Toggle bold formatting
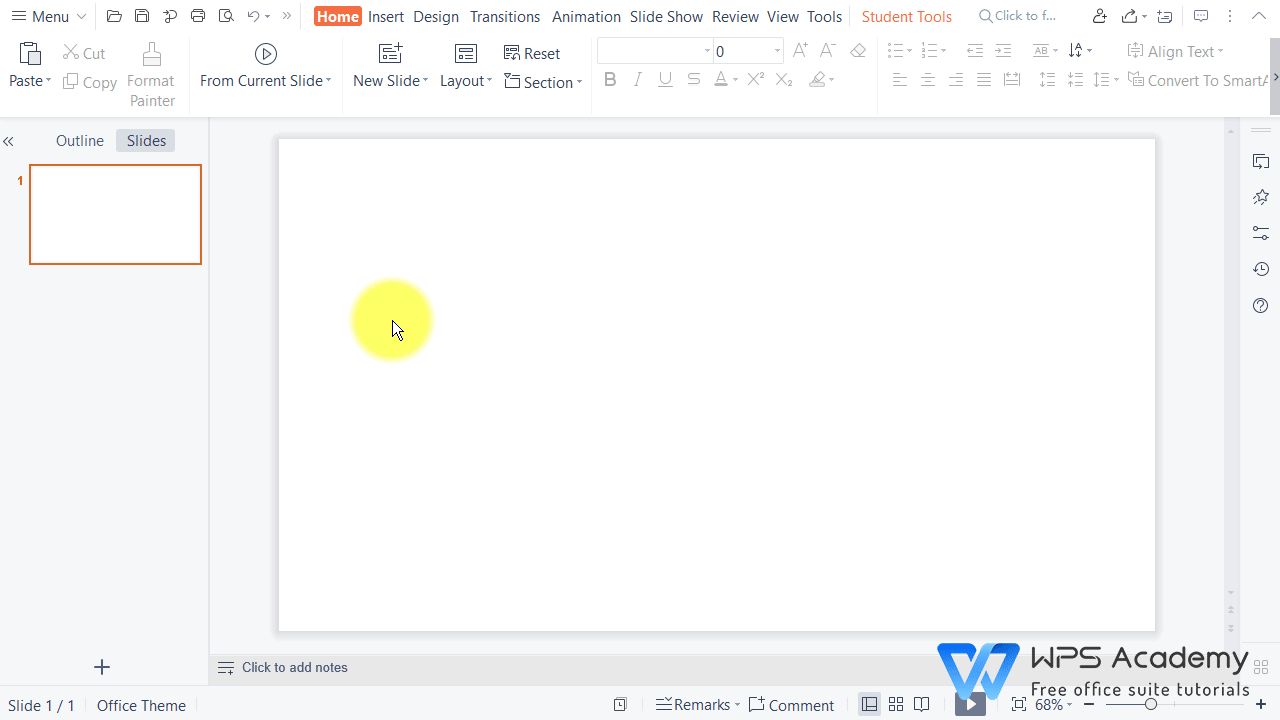The image size is (1280, 720). 610,79
